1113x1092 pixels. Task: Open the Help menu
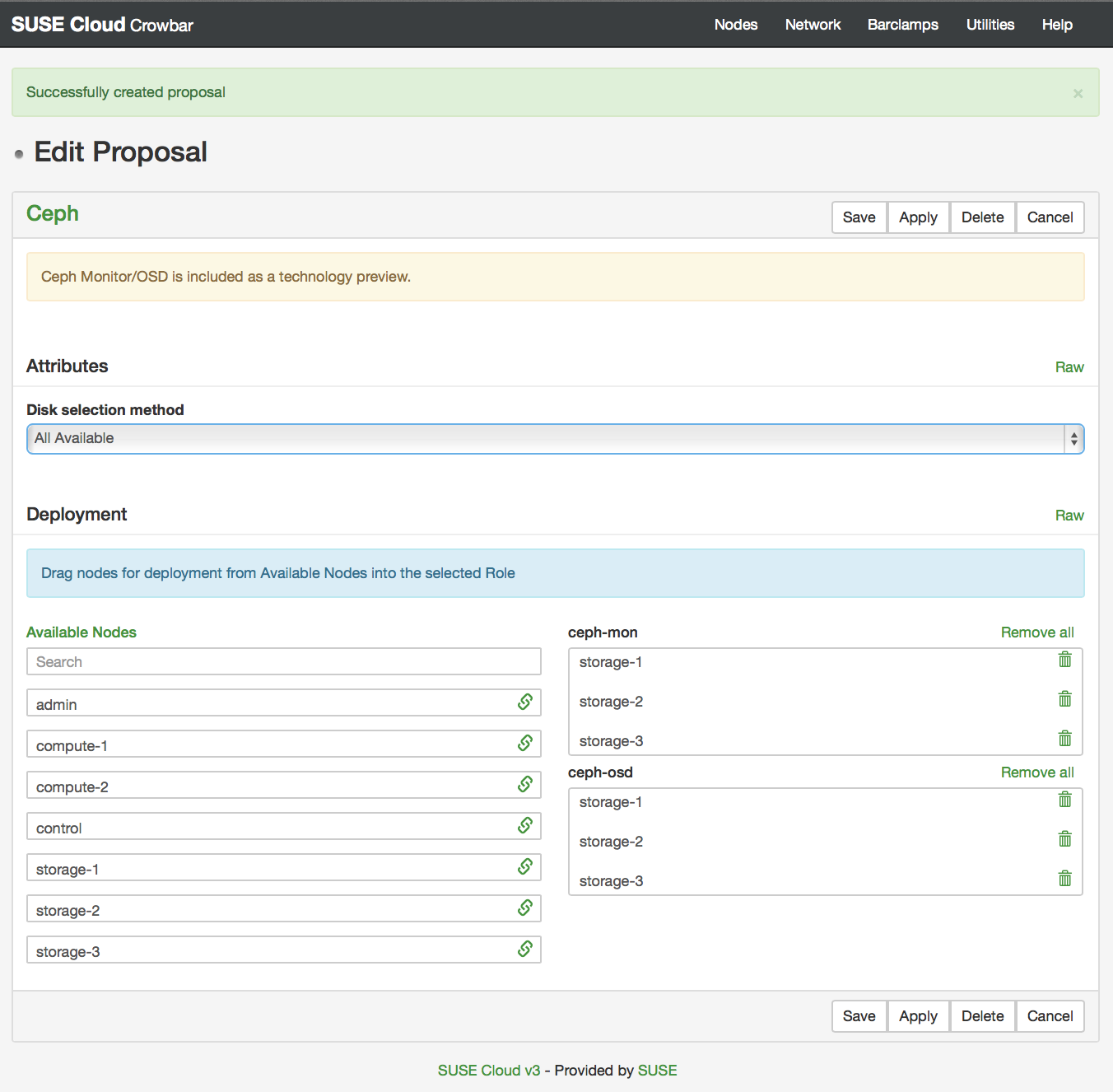[x=1057, y=25]
